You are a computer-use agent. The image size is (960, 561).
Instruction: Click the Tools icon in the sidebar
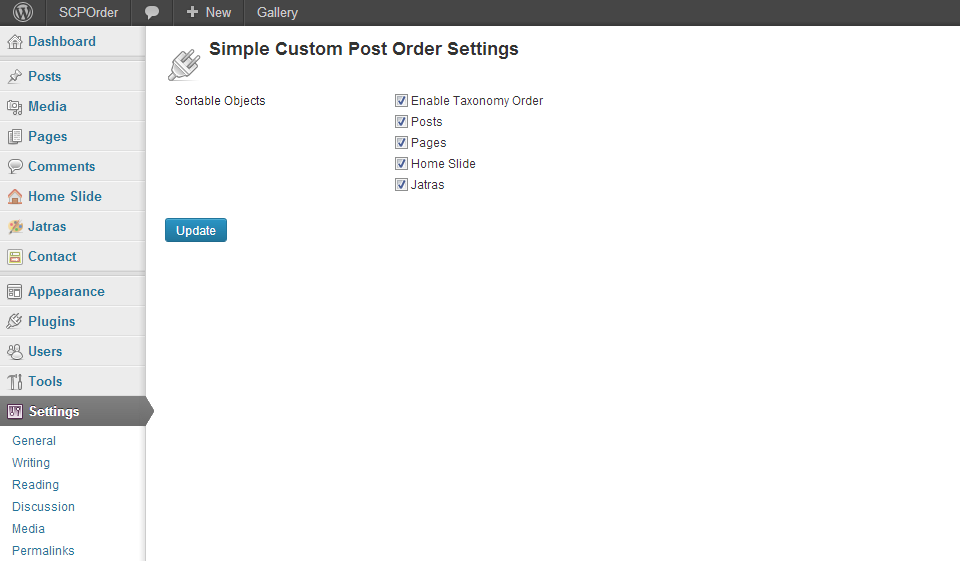15,382
